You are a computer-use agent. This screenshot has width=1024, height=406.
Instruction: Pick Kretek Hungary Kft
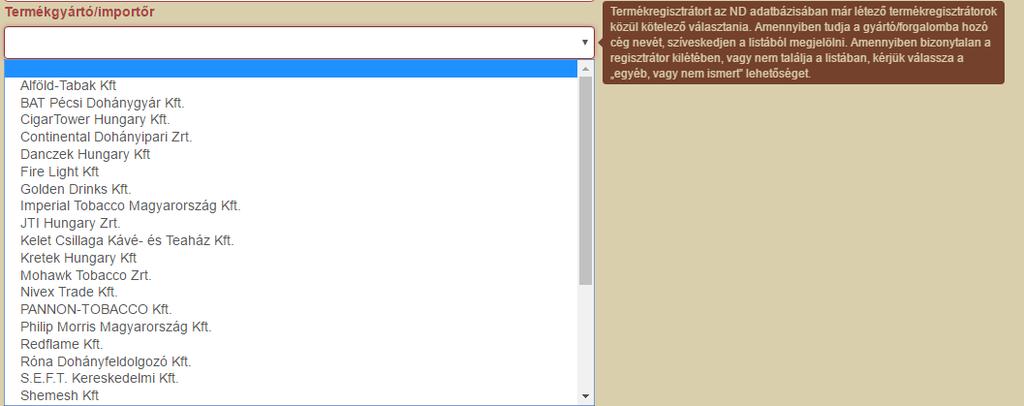(78, 258)
